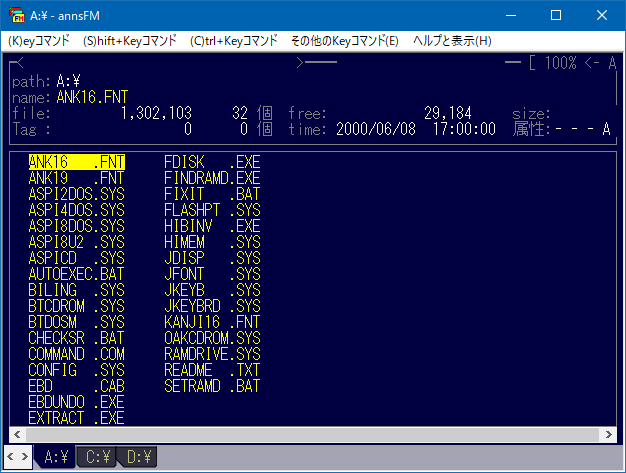Click the annsFM application icon in title bar
This screenshot has height=473, width=626.
pos(17,16)
